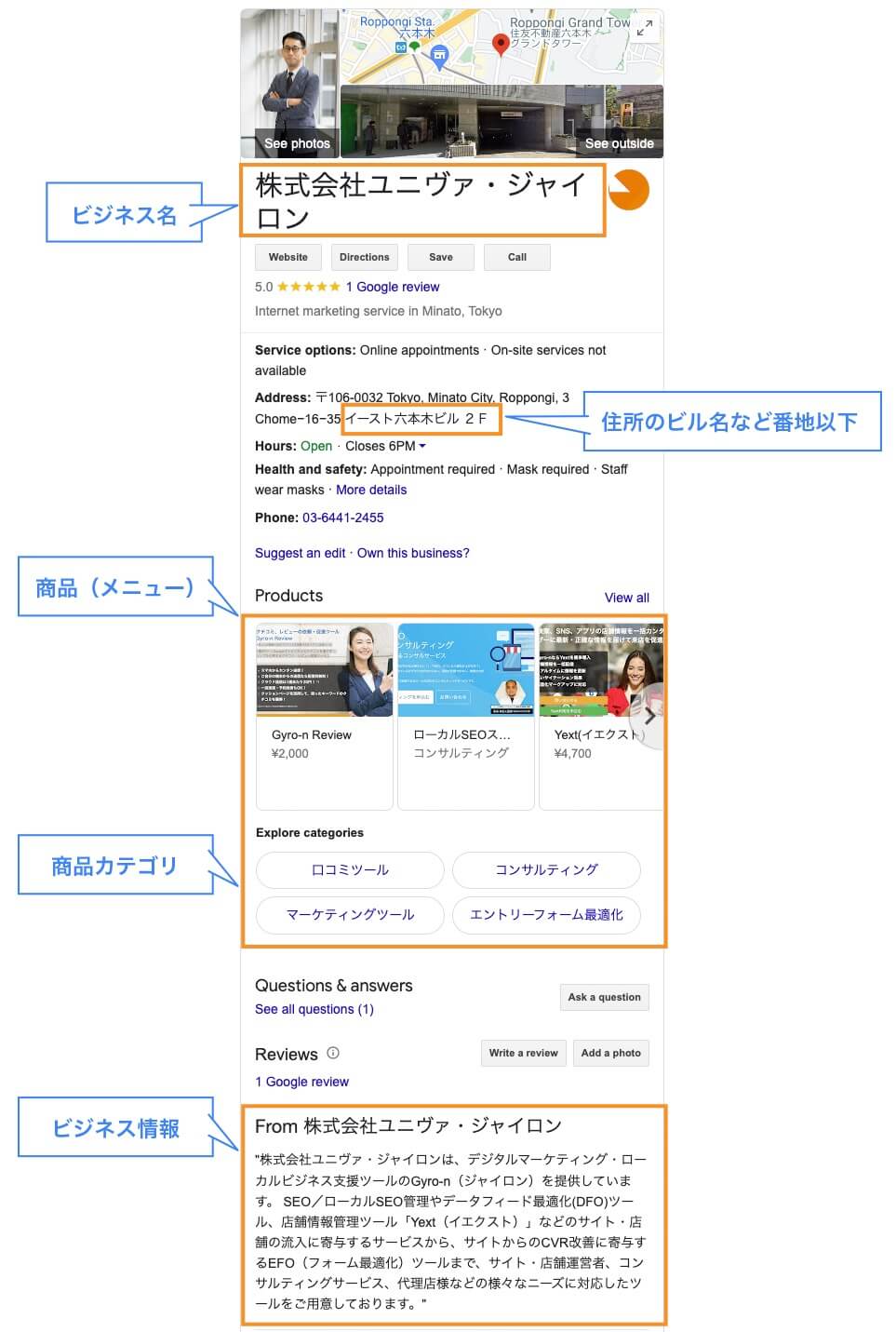Click the 5.0 rating number
Screen dimensions: 896x1332
(x=264, y=287)
